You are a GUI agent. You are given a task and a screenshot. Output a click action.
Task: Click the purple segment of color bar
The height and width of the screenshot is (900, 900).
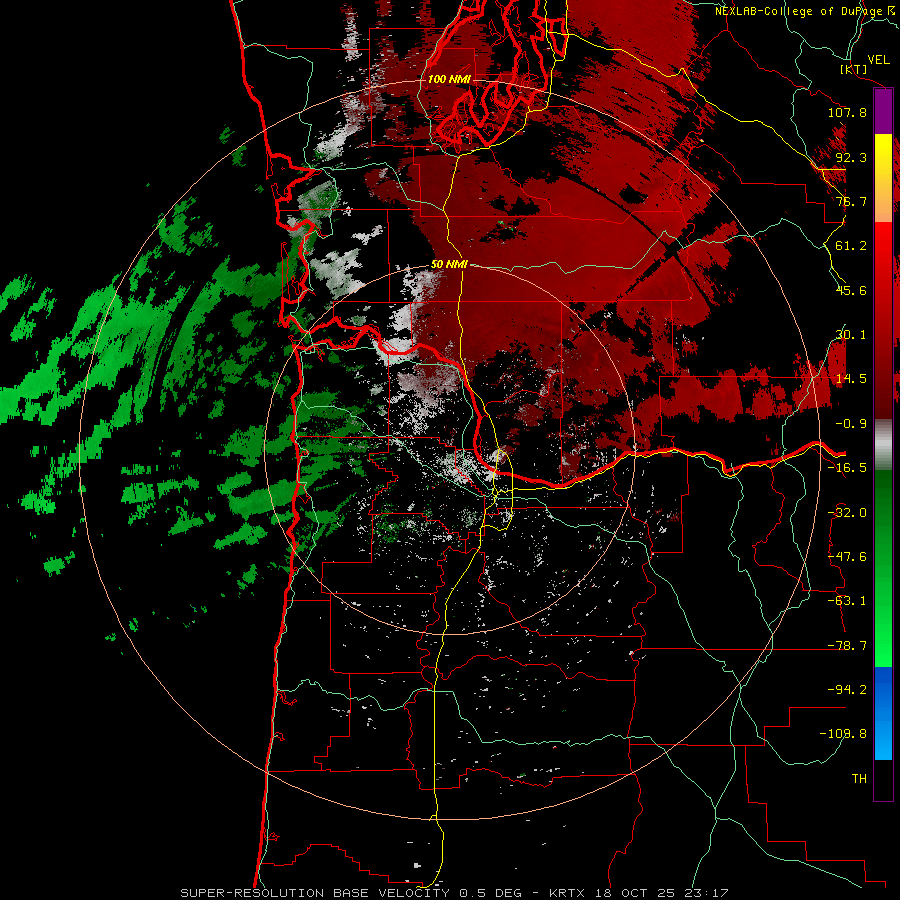click(883, 112)
